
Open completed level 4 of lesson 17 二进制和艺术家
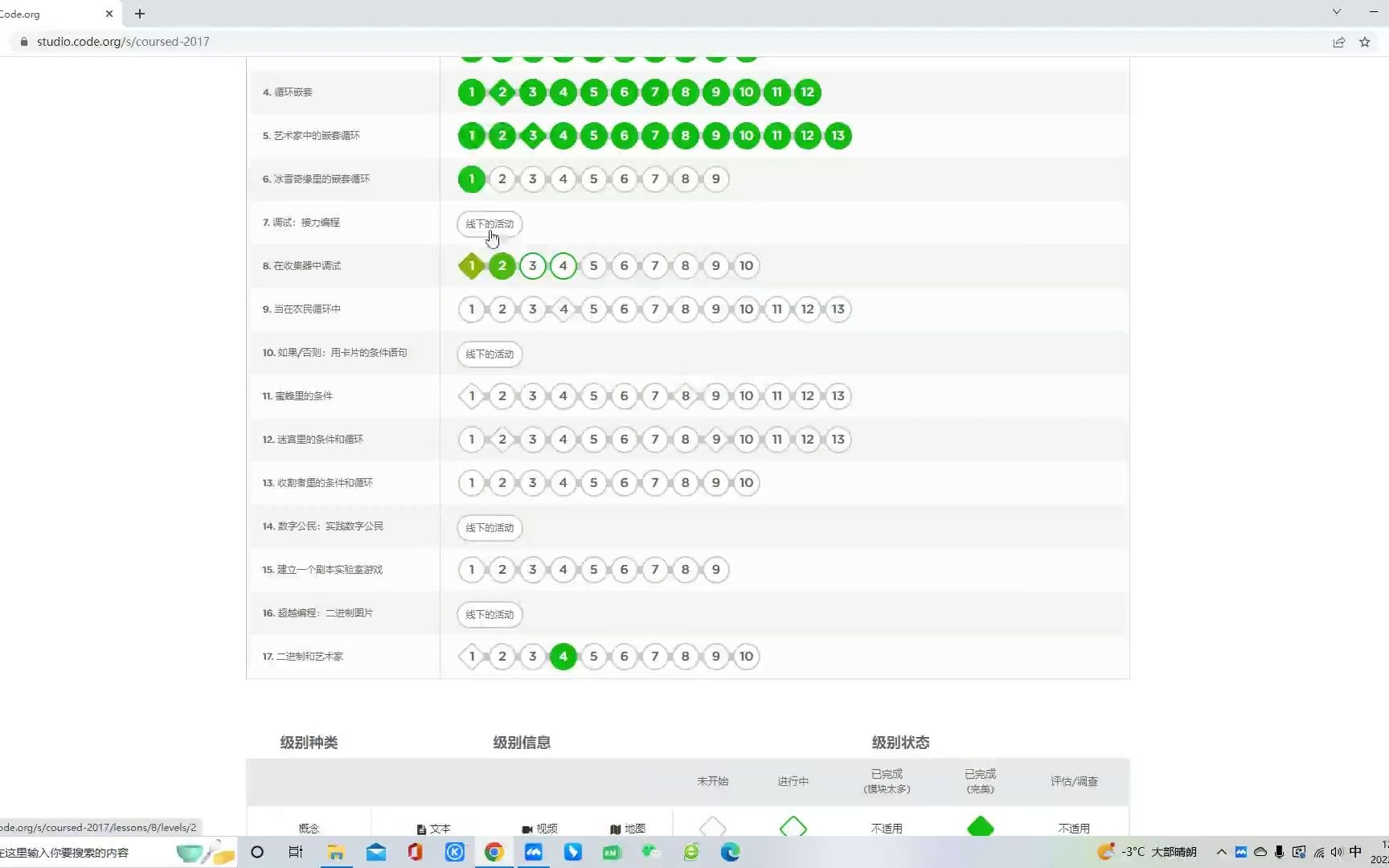pyautogui.click(x=563, y=657)
